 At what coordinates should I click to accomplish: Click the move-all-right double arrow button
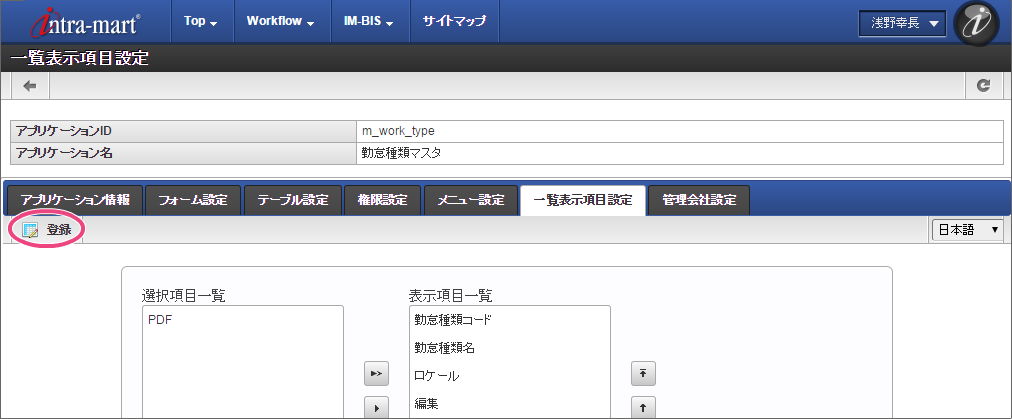coord(376,373)
